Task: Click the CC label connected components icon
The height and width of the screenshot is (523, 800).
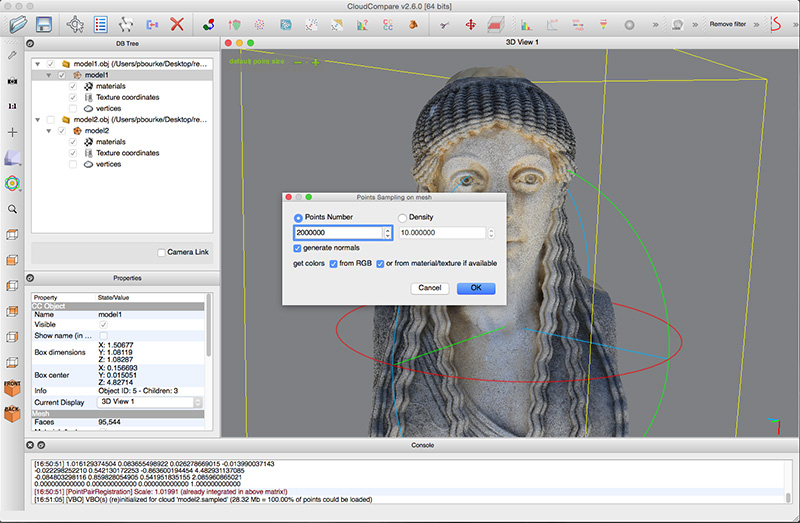Action: (388, 24)
